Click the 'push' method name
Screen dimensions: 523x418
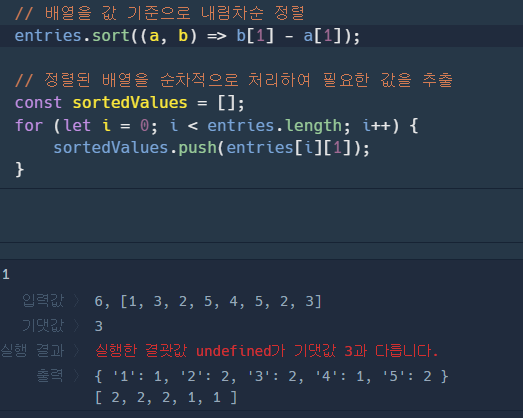pos(197,148)
